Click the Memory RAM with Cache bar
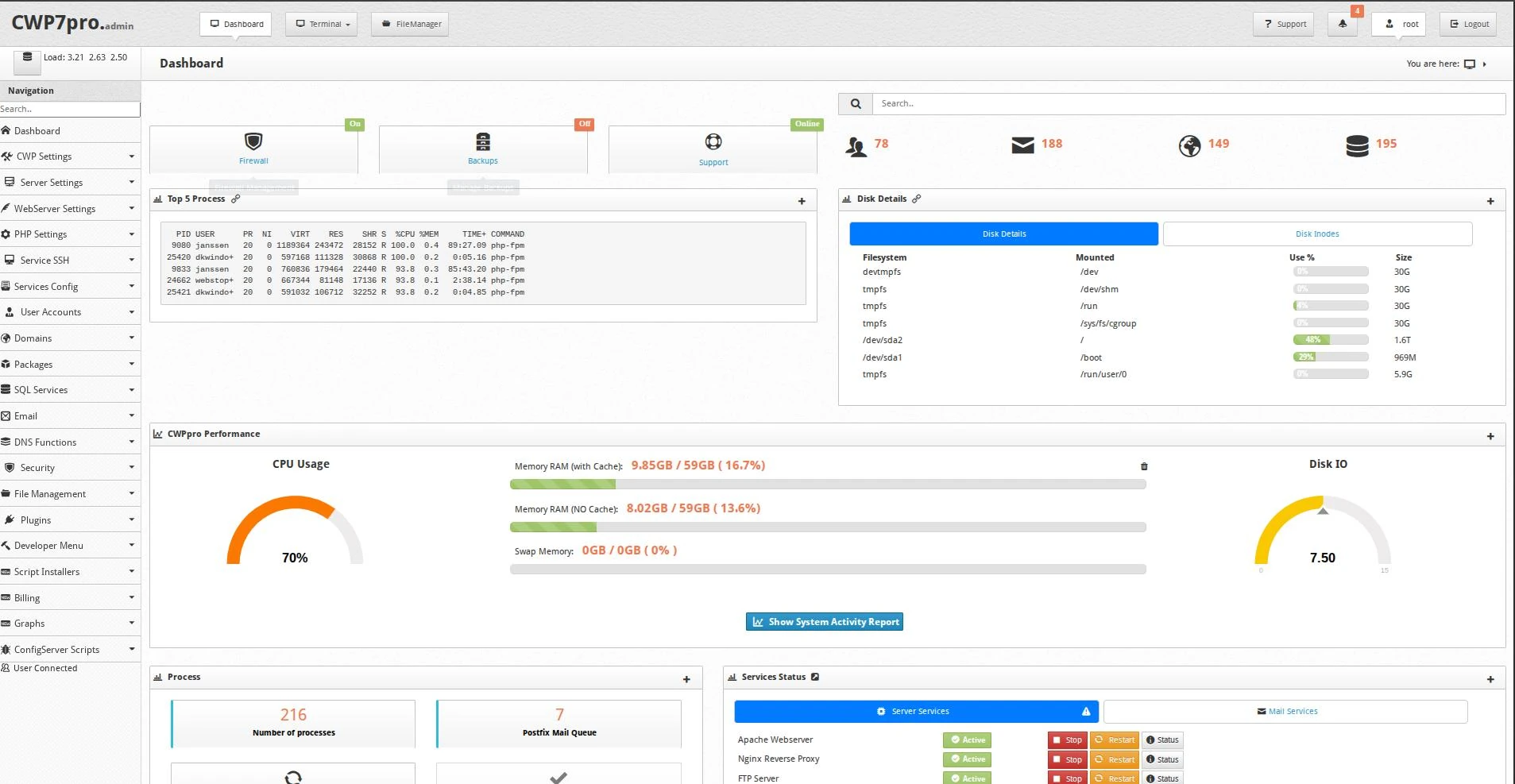The width and height of the screenshot is (1515, 784). [x=827, y=484]
